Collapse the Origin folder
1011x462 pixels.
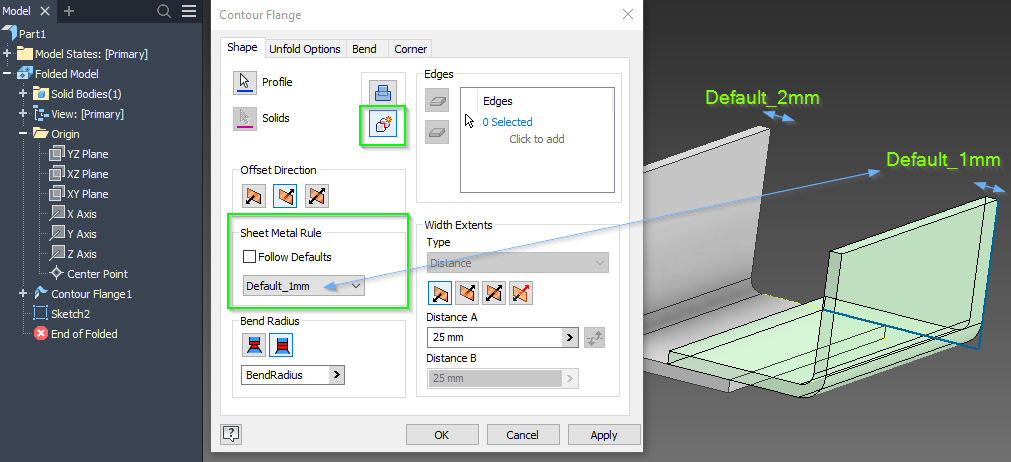point(23,134)
